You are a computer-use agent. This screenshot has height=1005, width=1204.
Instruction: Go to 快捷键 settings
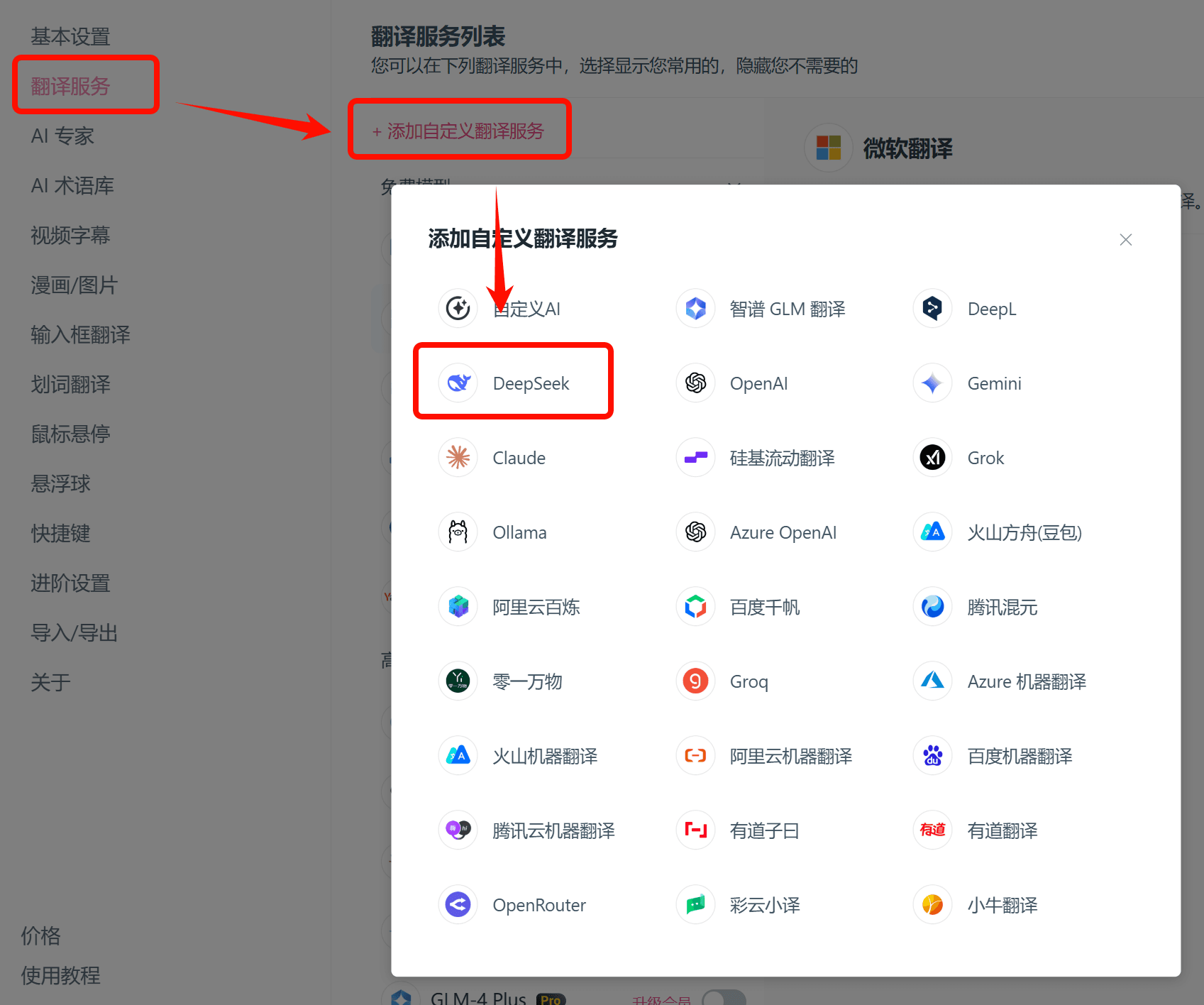click(x=60, y=534)
